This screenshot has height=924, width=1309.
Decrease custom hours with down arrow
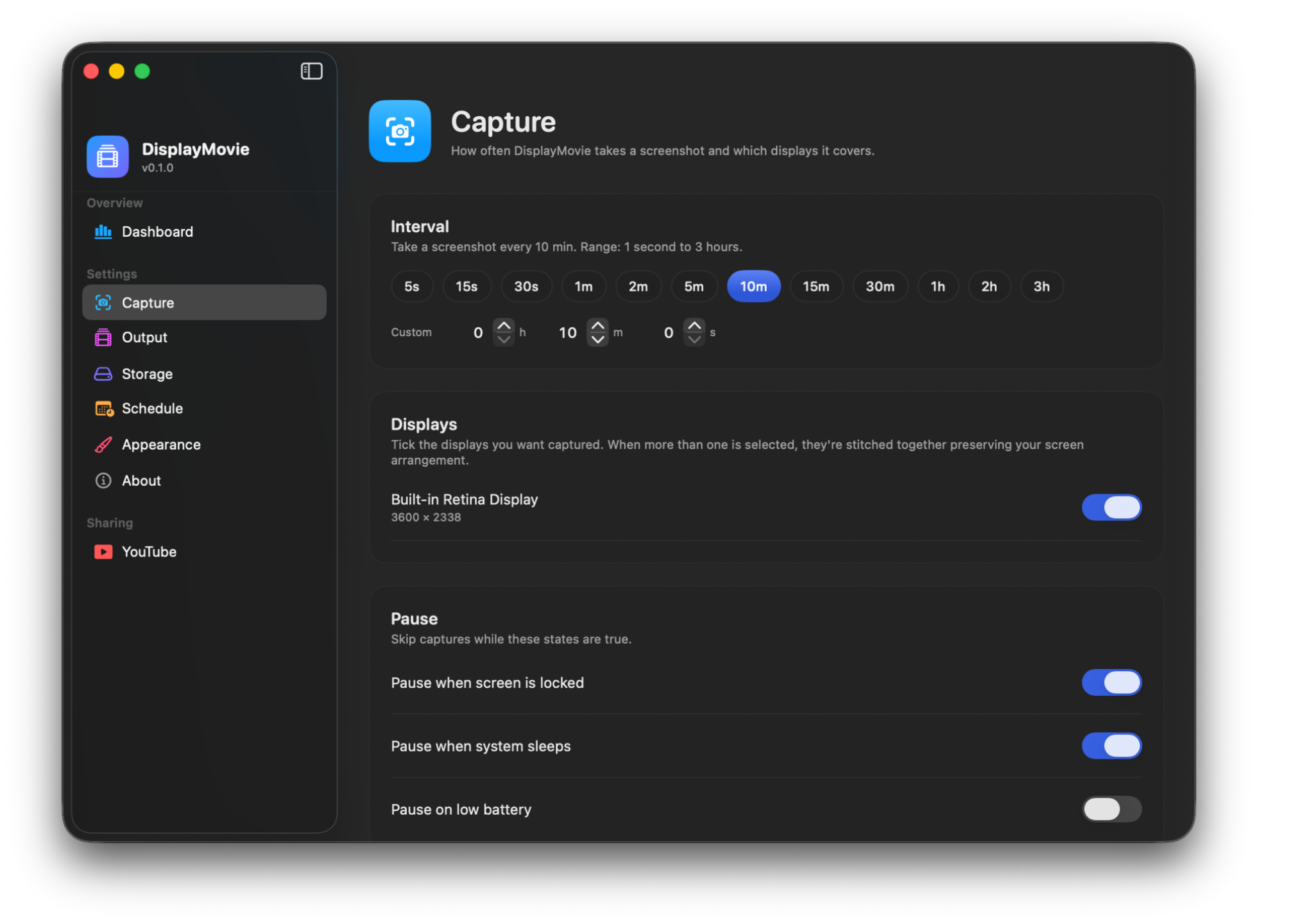pos(504,339)
